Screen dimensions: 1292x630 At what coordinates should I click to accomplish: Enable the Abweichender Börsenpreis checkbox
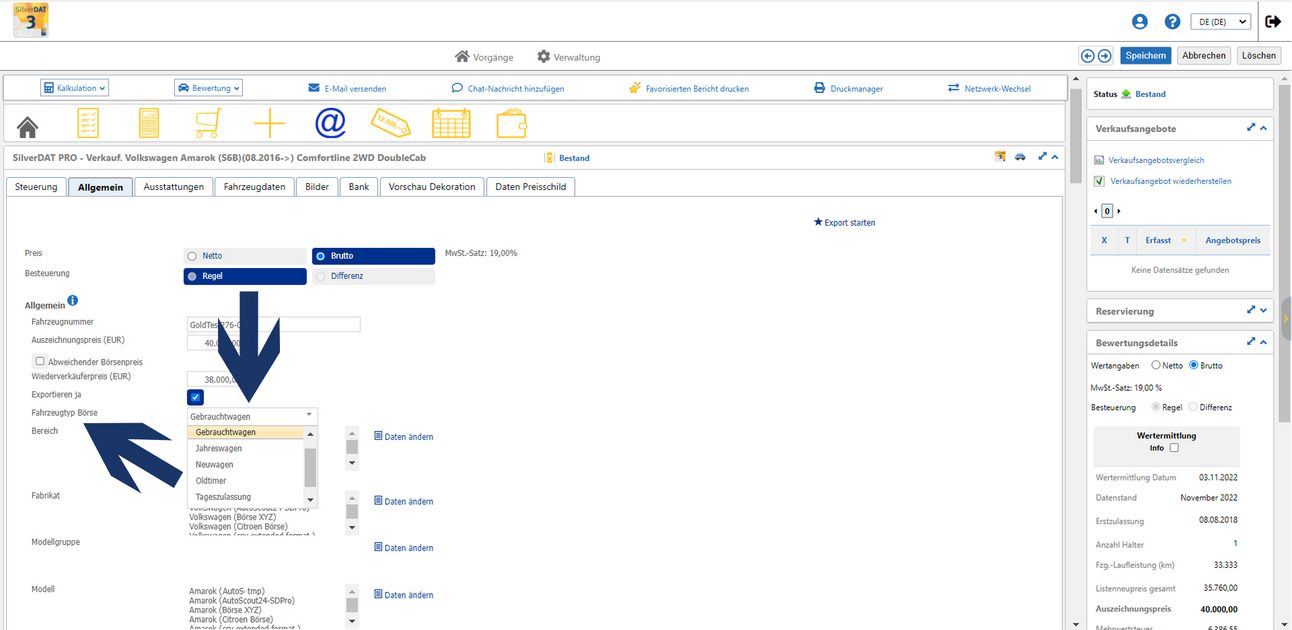pos(40,361)
